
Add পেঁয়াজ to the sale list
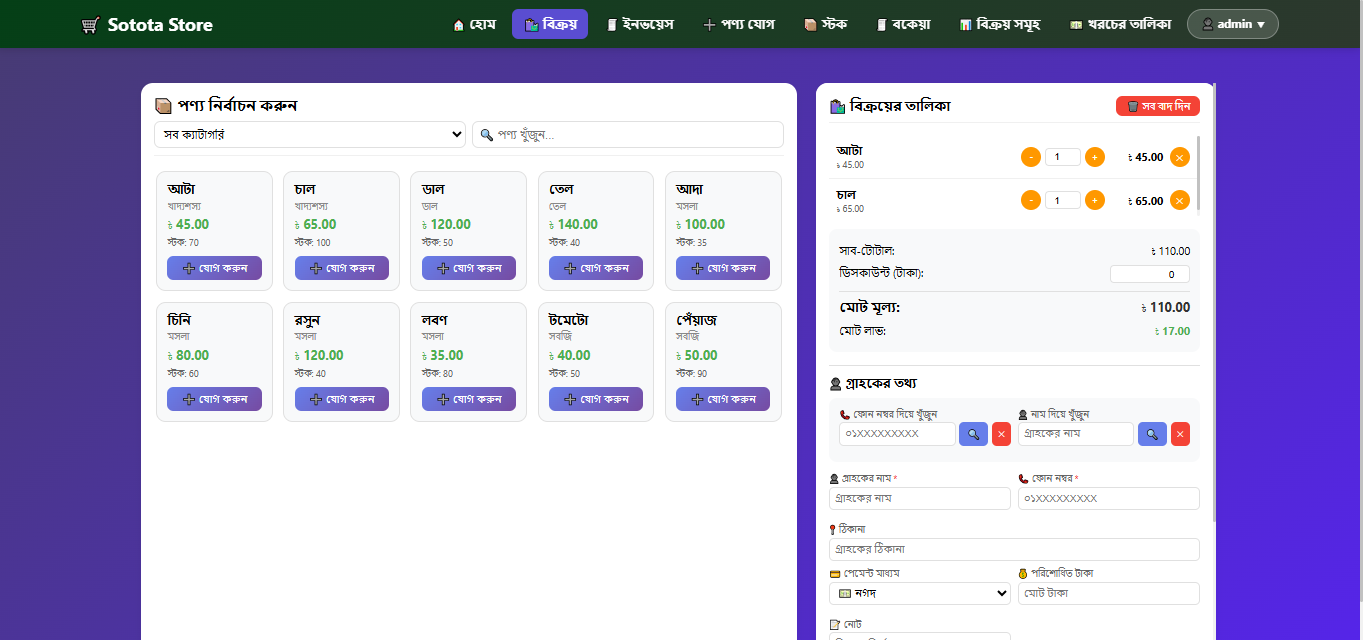(723, 399)
